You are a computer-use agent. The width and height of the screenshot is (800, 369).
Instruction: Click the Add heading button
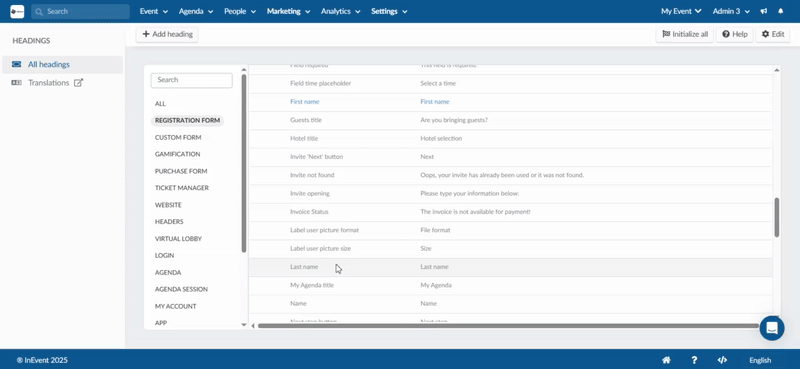point(167,34)
